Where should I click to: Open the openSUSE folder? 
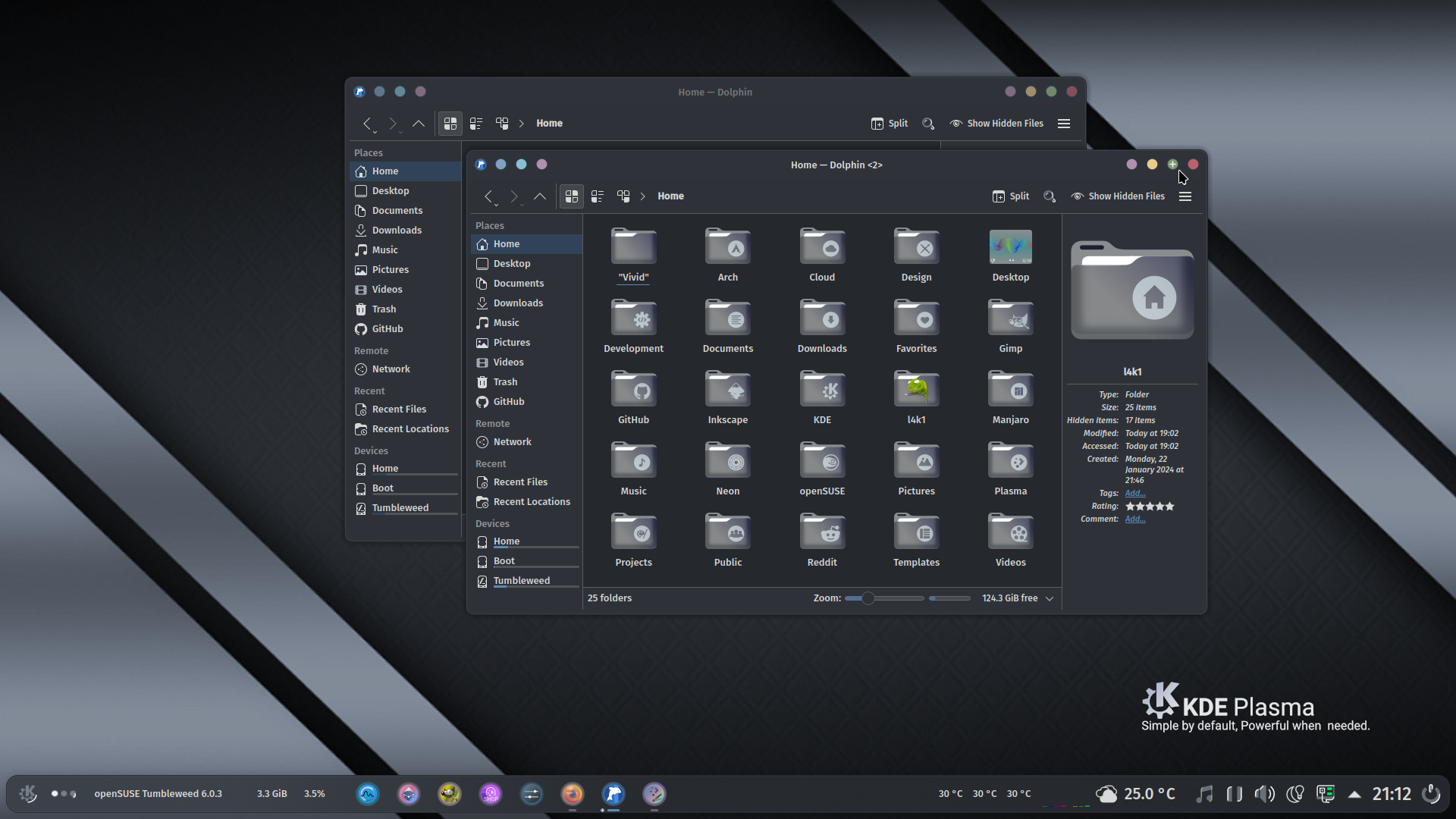click(822, 469)
